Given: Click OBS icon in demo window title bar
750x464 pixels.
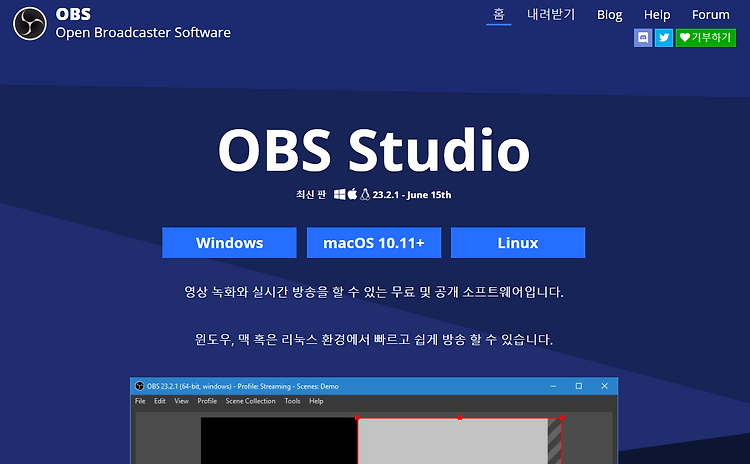Looking at the screenshot, I should click(139, 386).
